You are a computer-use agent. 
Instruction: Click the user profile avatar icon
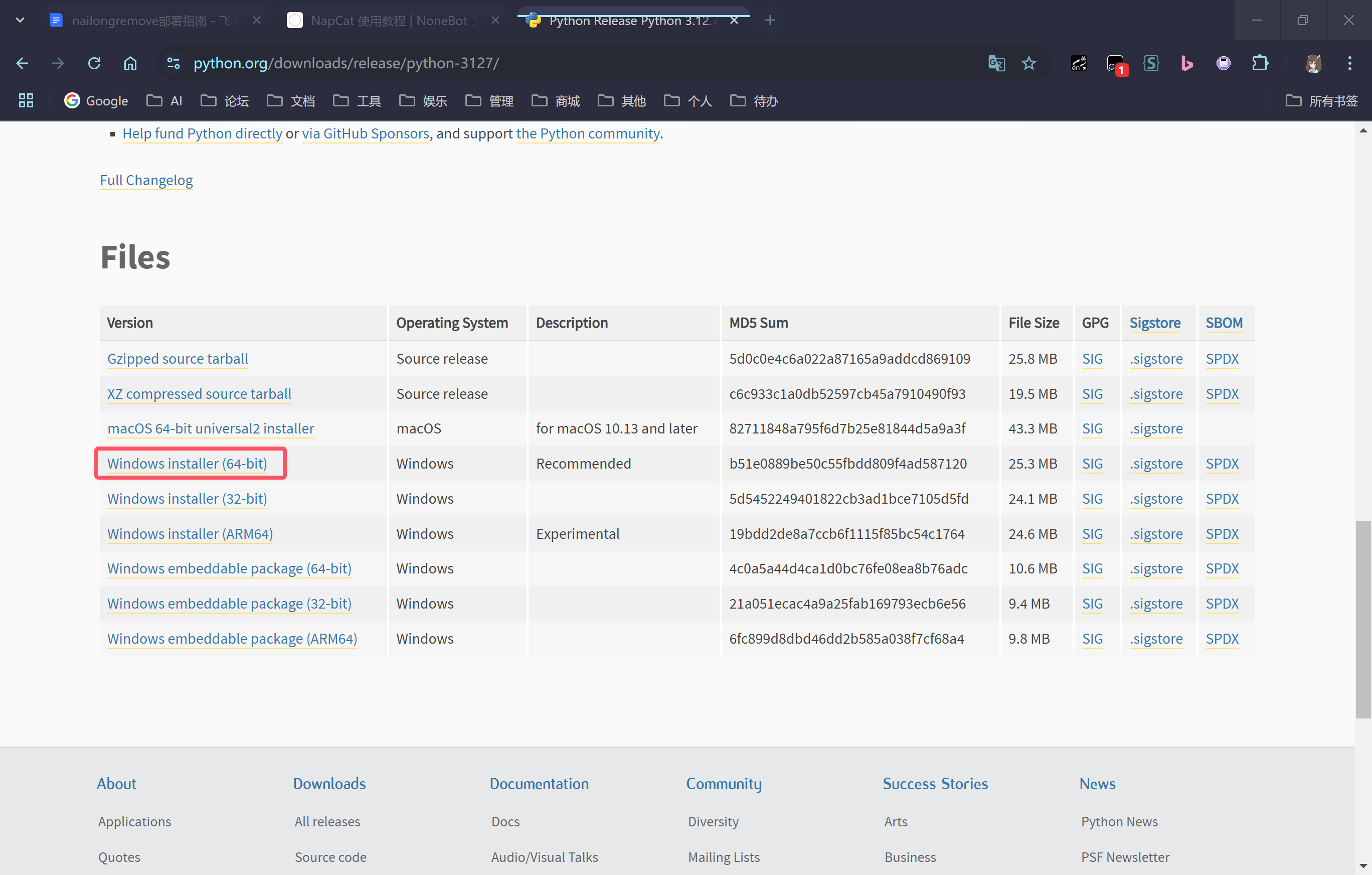pyautogui.click(x=1313, y=63)
